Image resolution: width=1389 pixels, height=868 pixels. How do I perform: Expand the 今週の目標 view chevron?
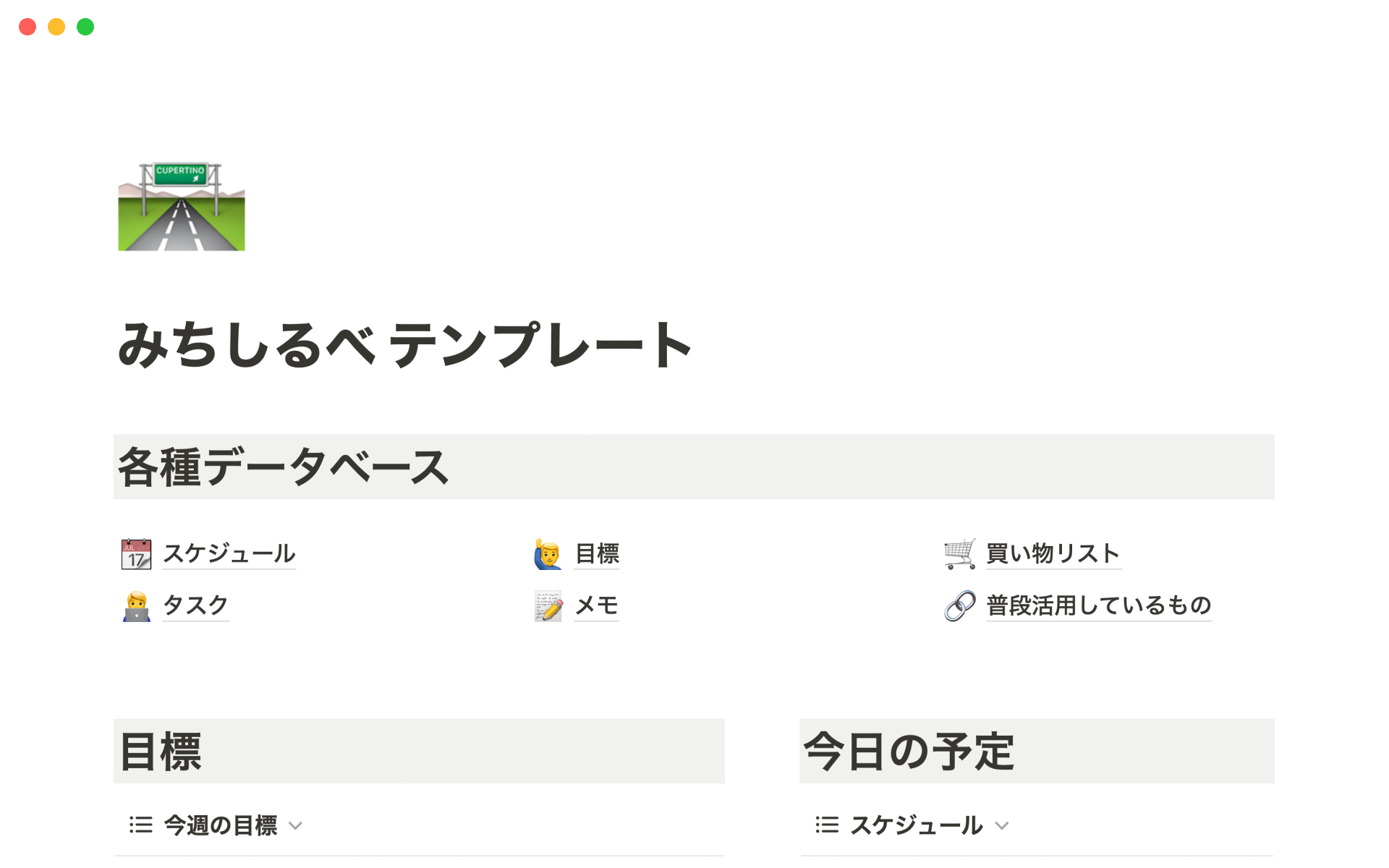[x=295, y=826]
